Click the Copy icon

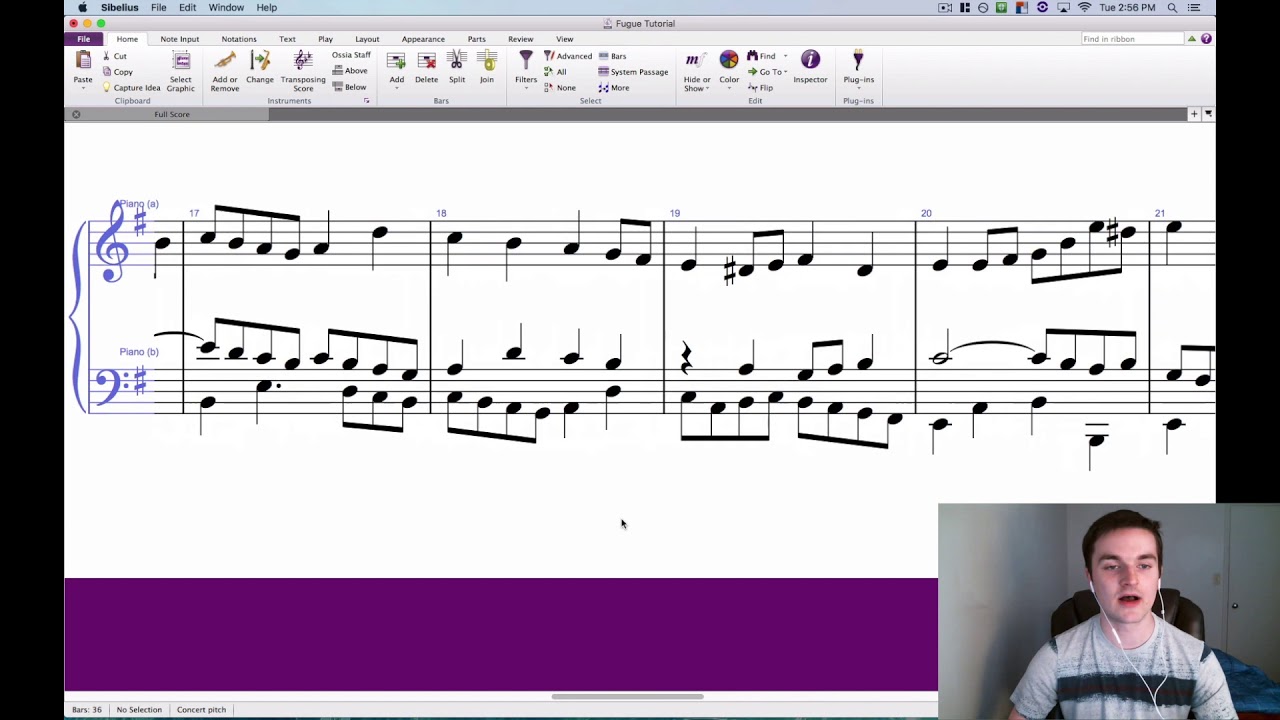[x=107, y=72]
